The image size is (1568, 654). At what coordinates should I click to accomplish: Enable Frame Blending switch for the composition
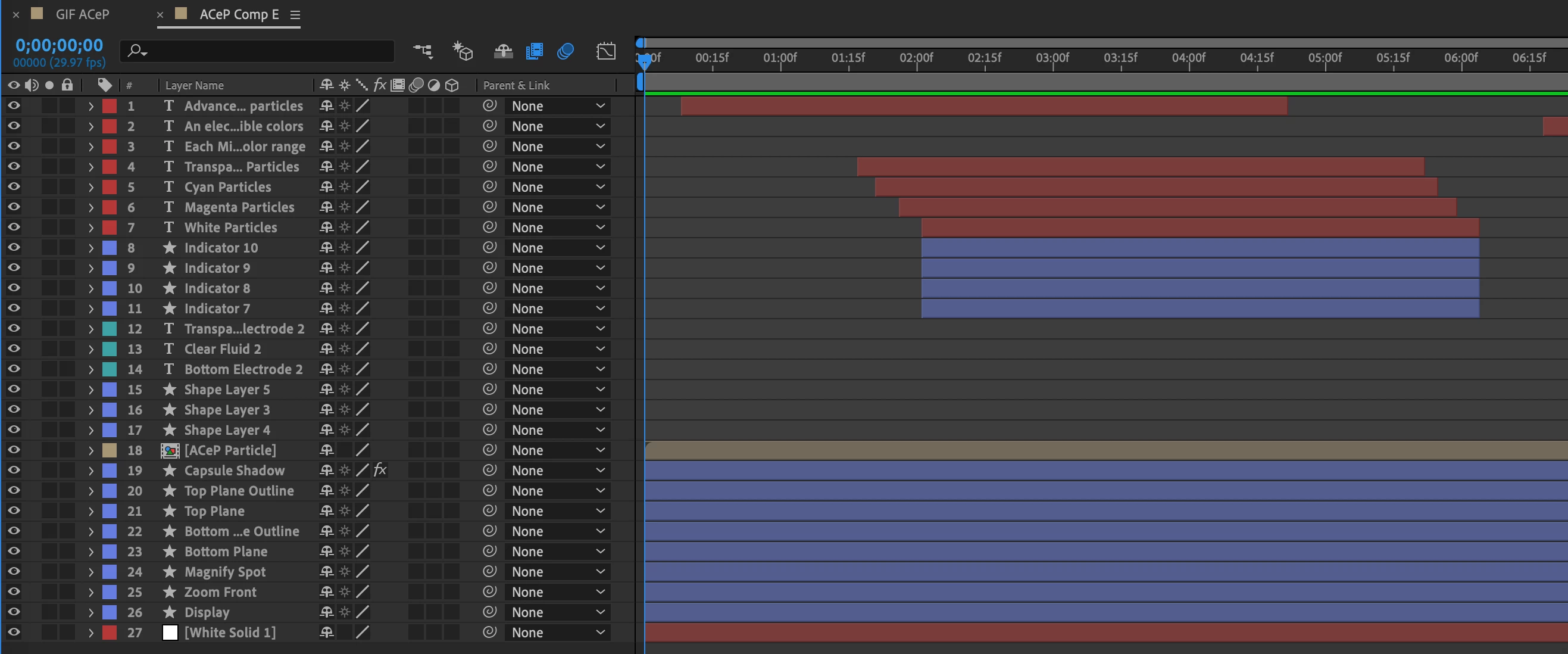pos(535,51)
